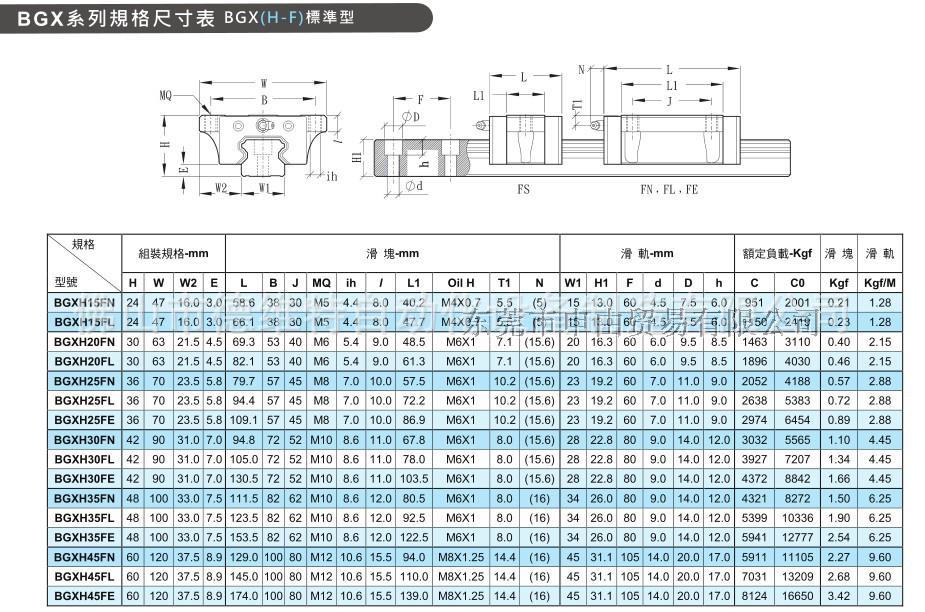Select the block weight value 3.42
Viewport: 925px width, 612px height.
(x=838, y=596)
